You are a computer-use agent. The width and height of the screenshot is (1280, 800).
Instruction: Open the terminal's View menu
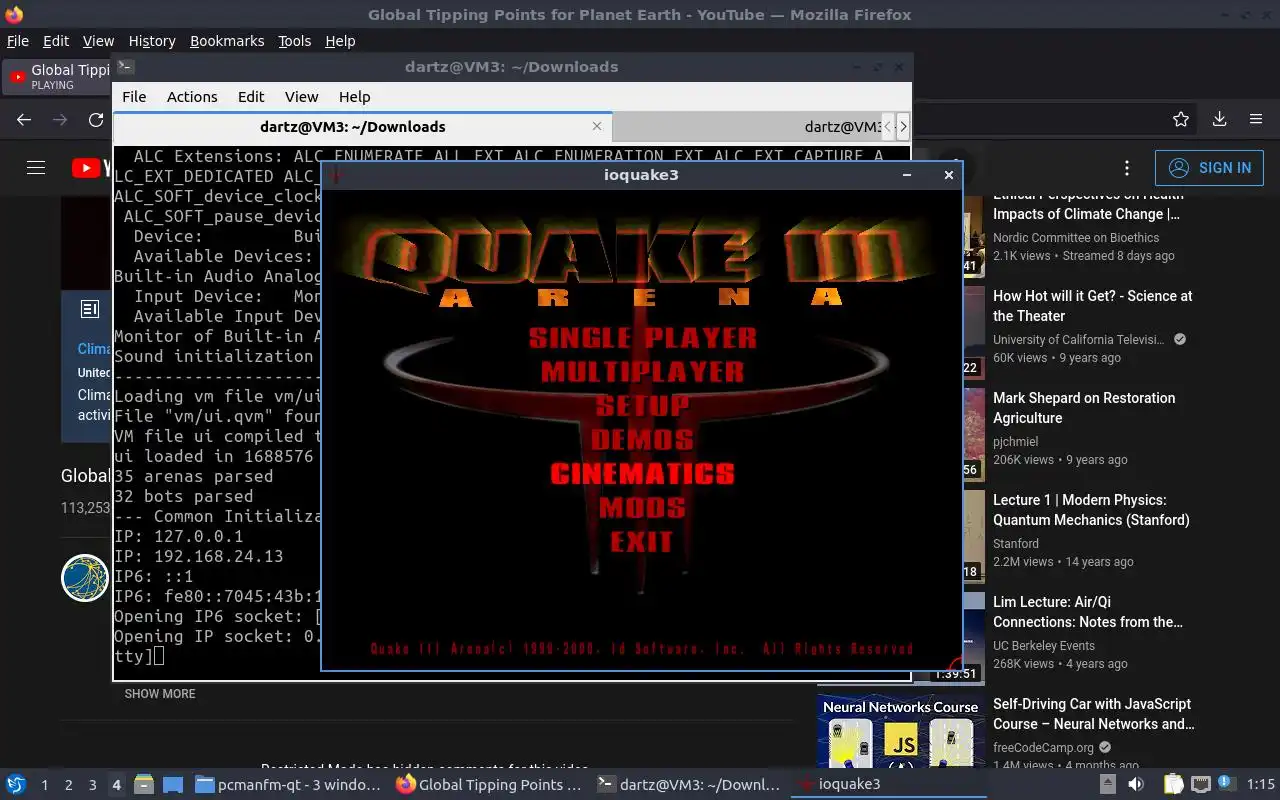(301, 97)
